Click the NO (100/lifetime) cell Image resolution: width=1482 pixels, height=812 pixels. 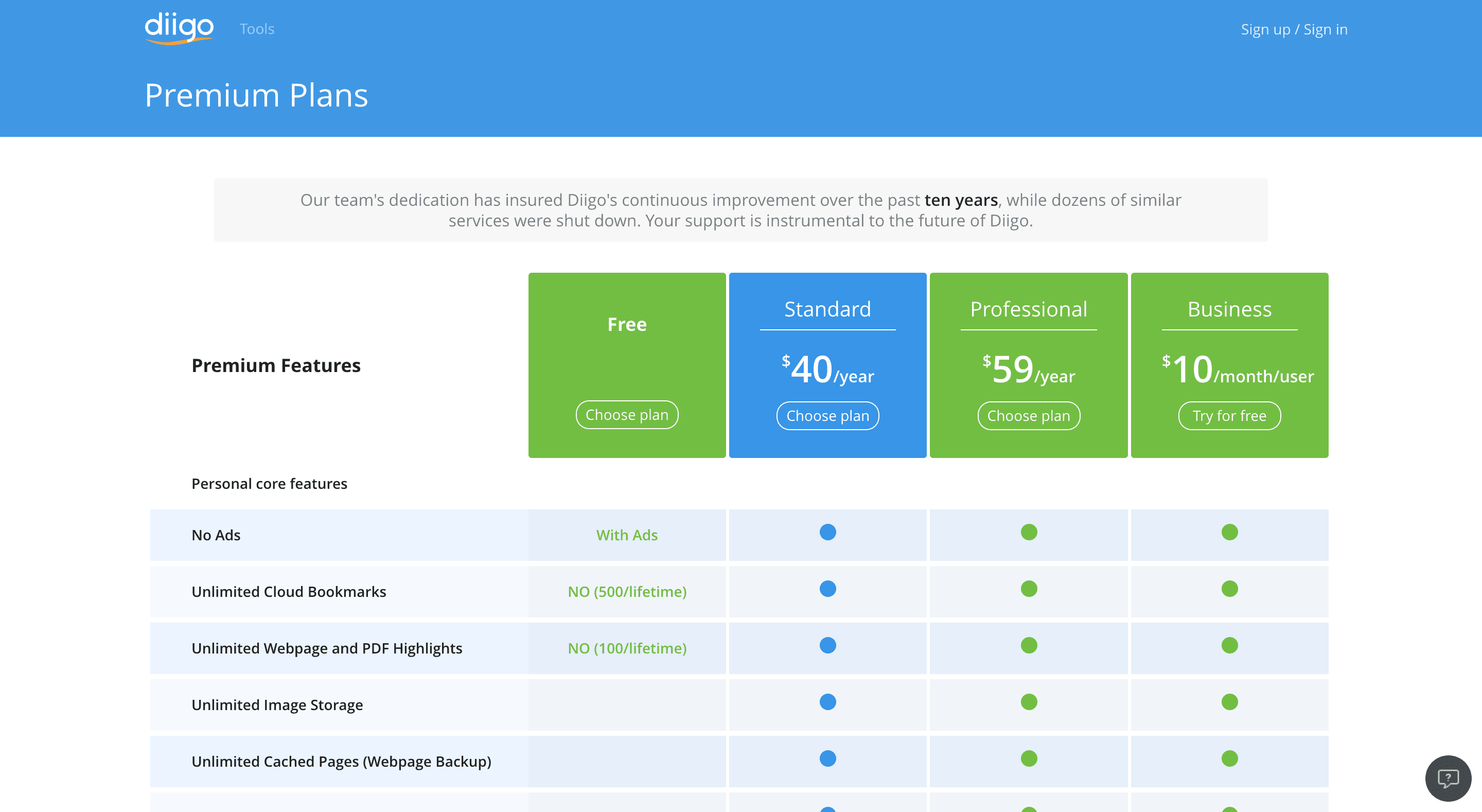(x=627, y=648)
